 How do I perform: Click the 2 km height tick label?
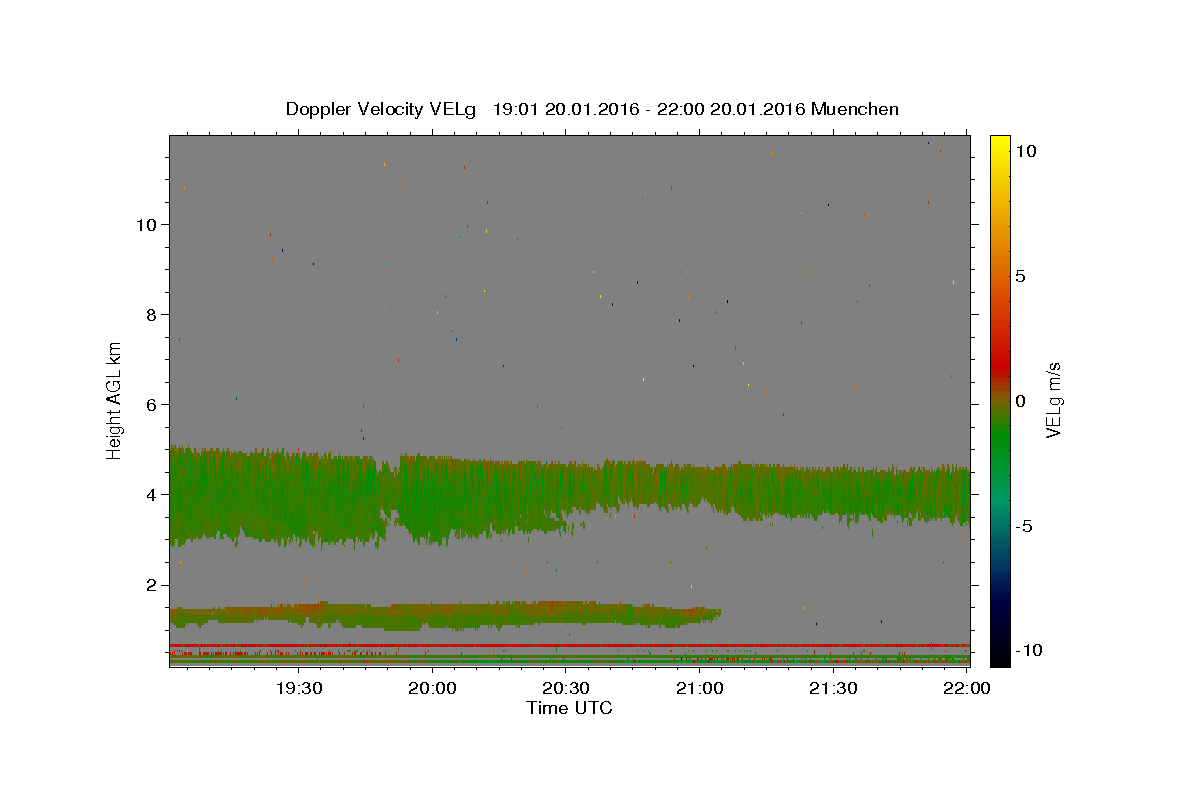(x=152, y=585)
